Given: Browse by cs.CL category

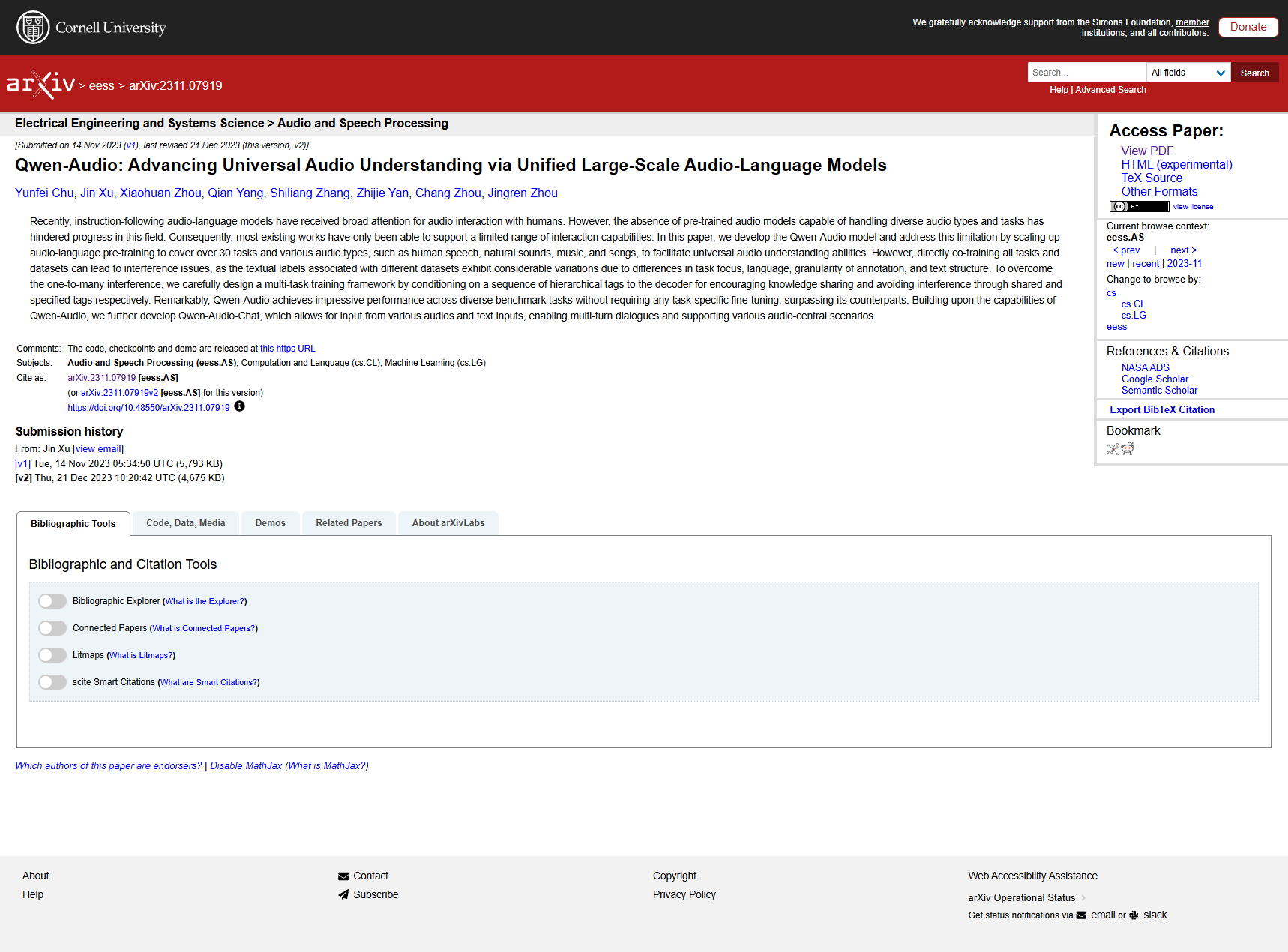Looking at the screenshot, I should tap(1133, 304).
